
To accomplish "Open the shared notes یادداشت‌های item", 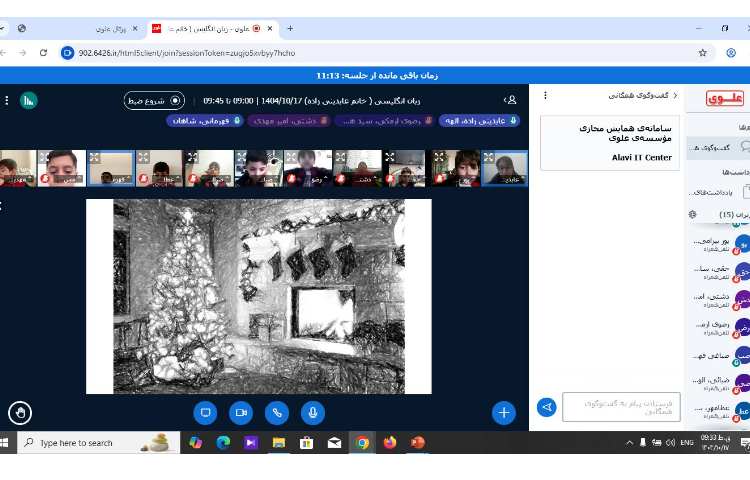I will coord(718,192).
